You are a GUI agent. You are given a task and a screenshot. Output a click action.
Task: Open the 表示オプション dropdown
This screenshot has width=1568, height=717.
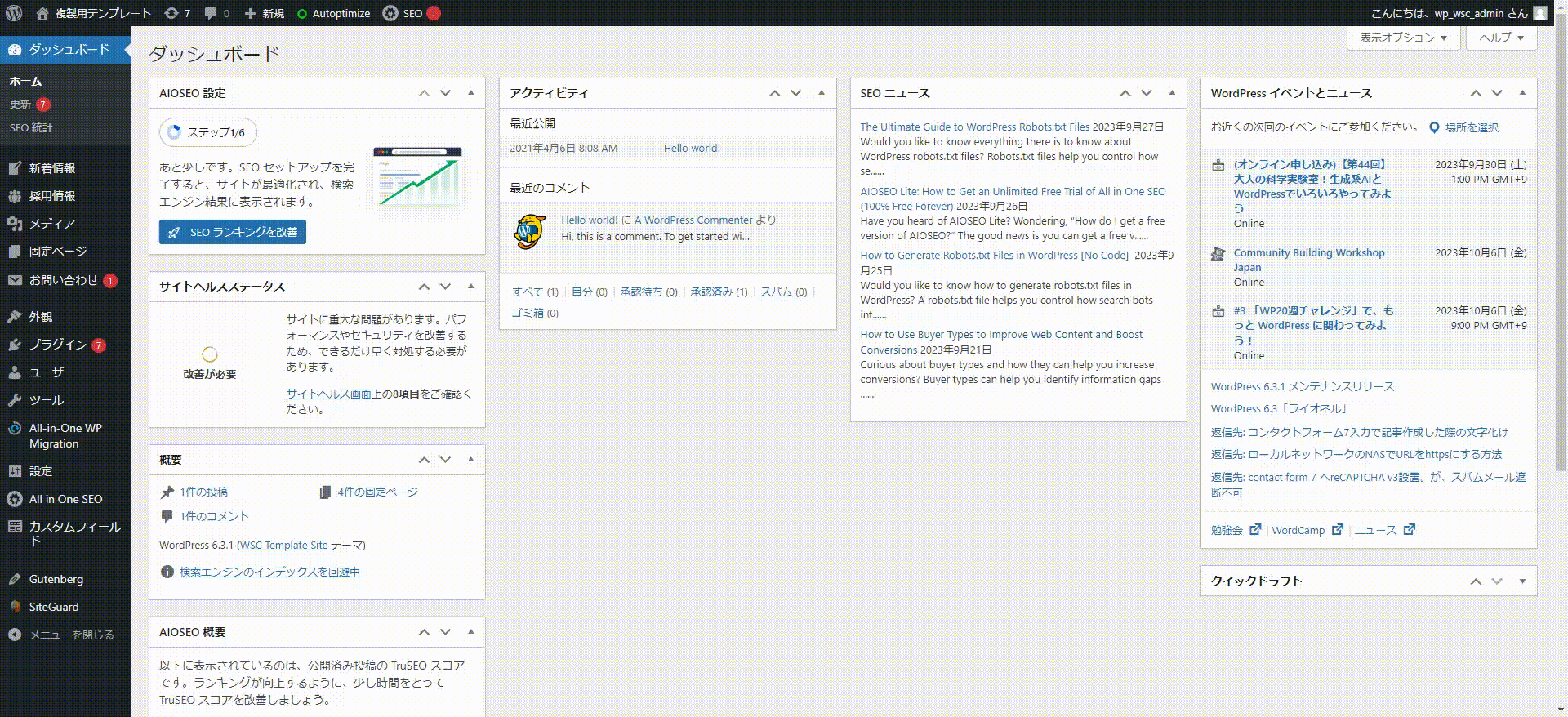click(x=1403, y=38)
